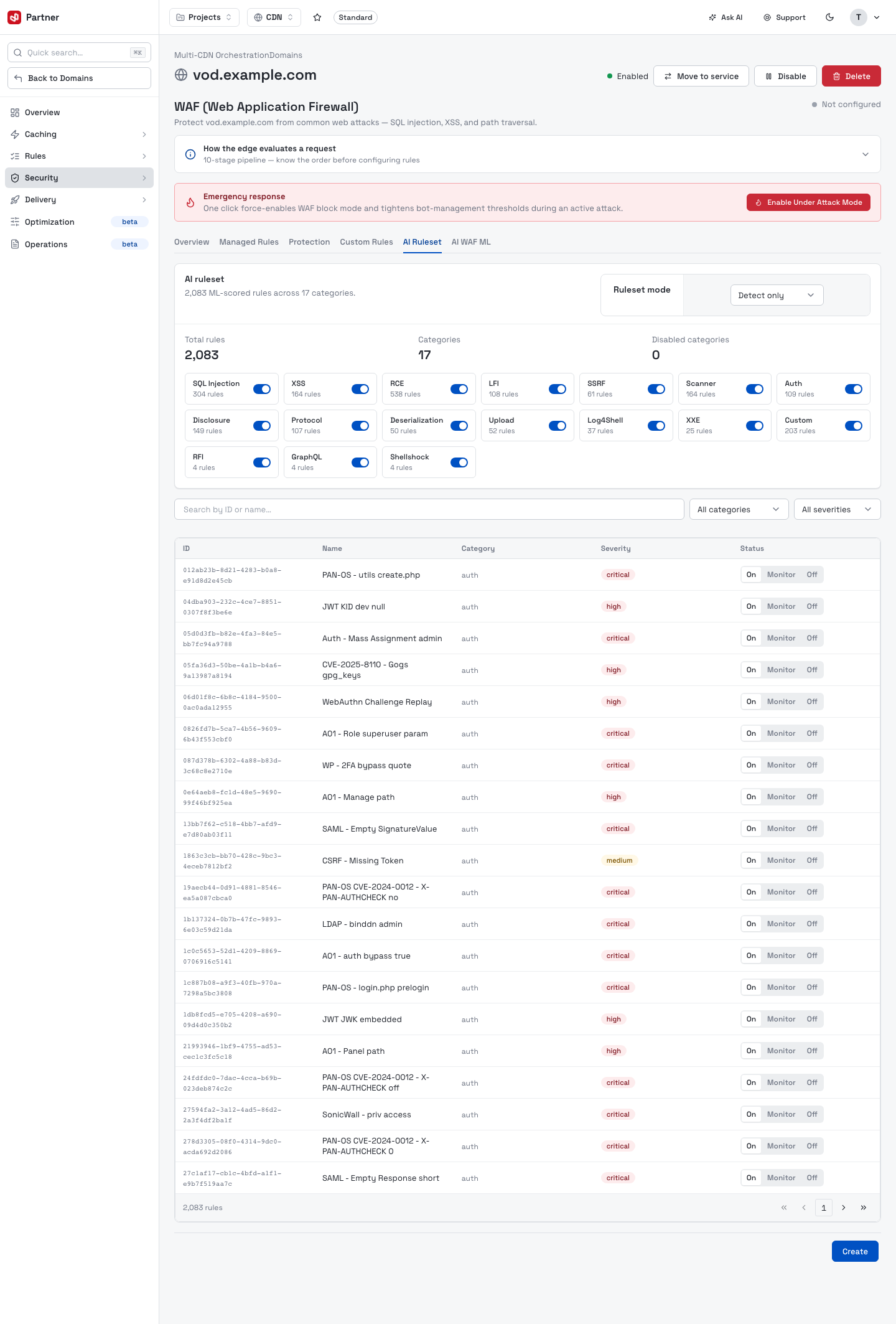The height and width of the screenshot is (1324, 896).
Task: Set CSRF - Missing Token rule to Monitor
Action: (x=781, y=860)
